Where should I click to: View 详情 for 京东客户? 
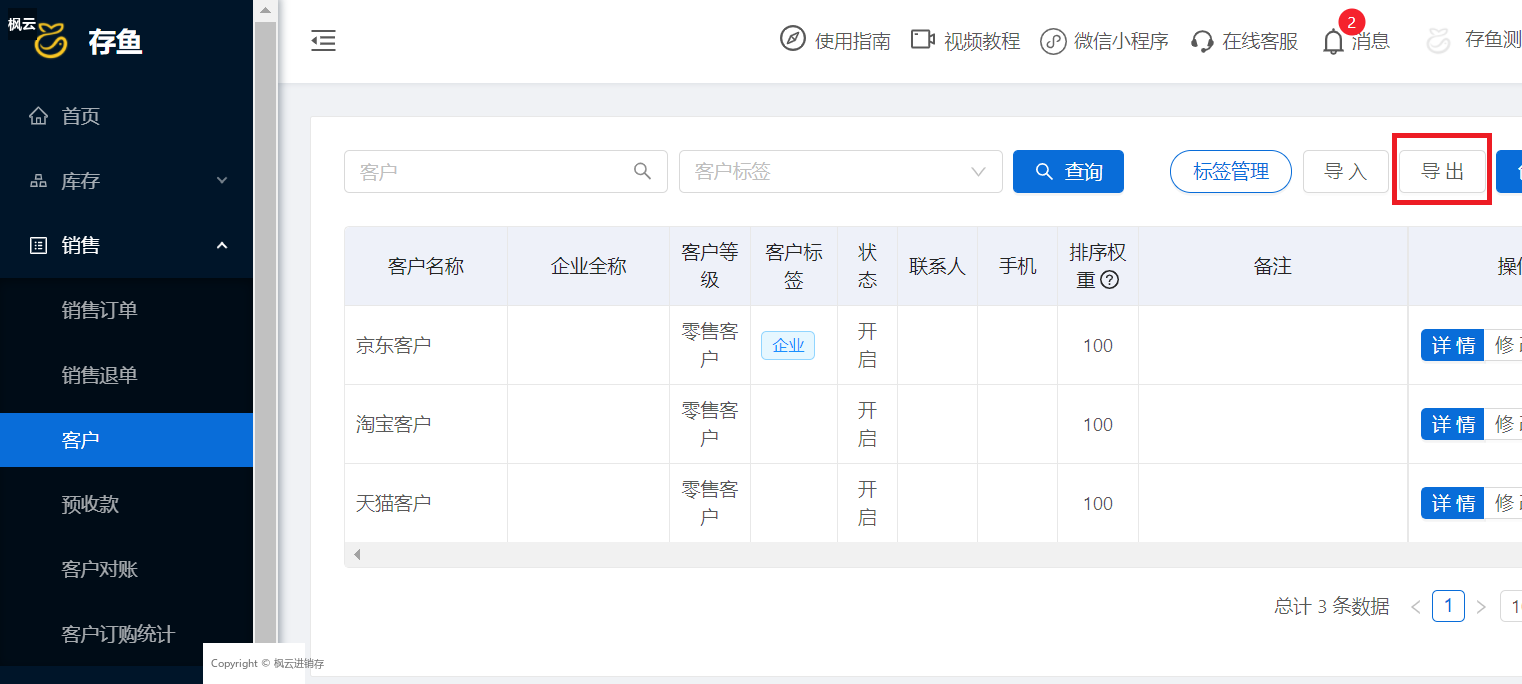[1453, 345]
